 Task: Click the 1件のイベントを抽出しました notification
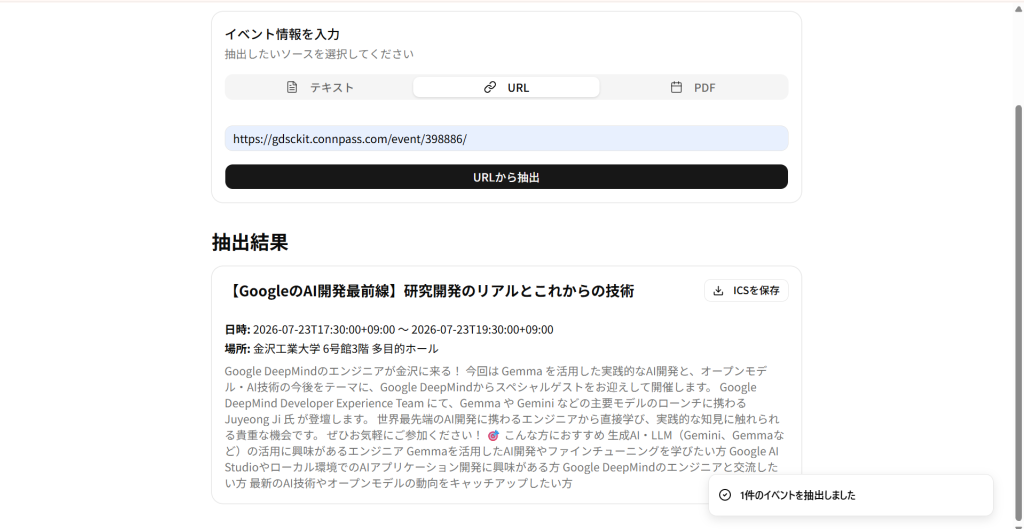click(x=850, y=495)
